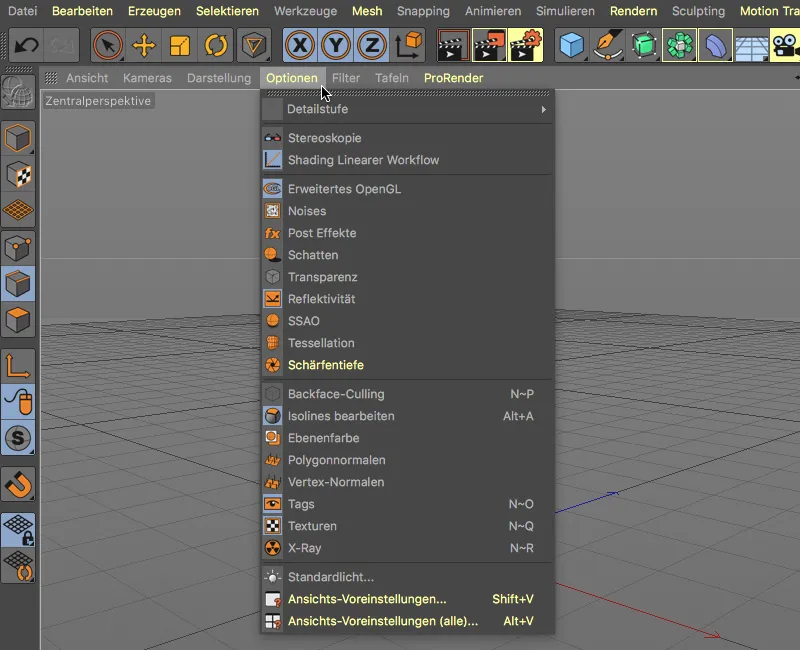Open Render Settings gear clapperboard

point(526,45)
